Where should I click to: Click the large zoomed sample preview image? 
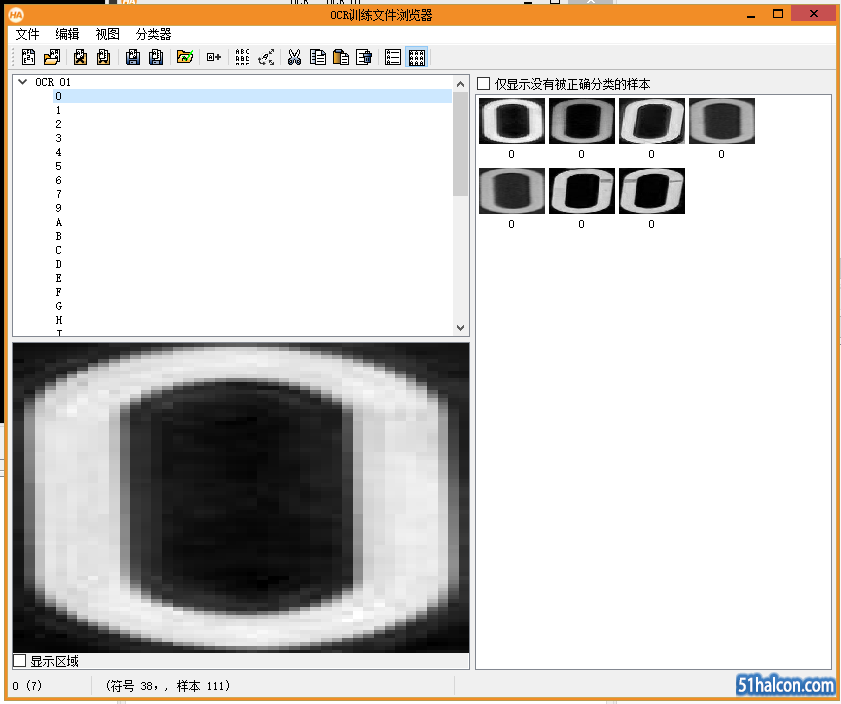241,498
